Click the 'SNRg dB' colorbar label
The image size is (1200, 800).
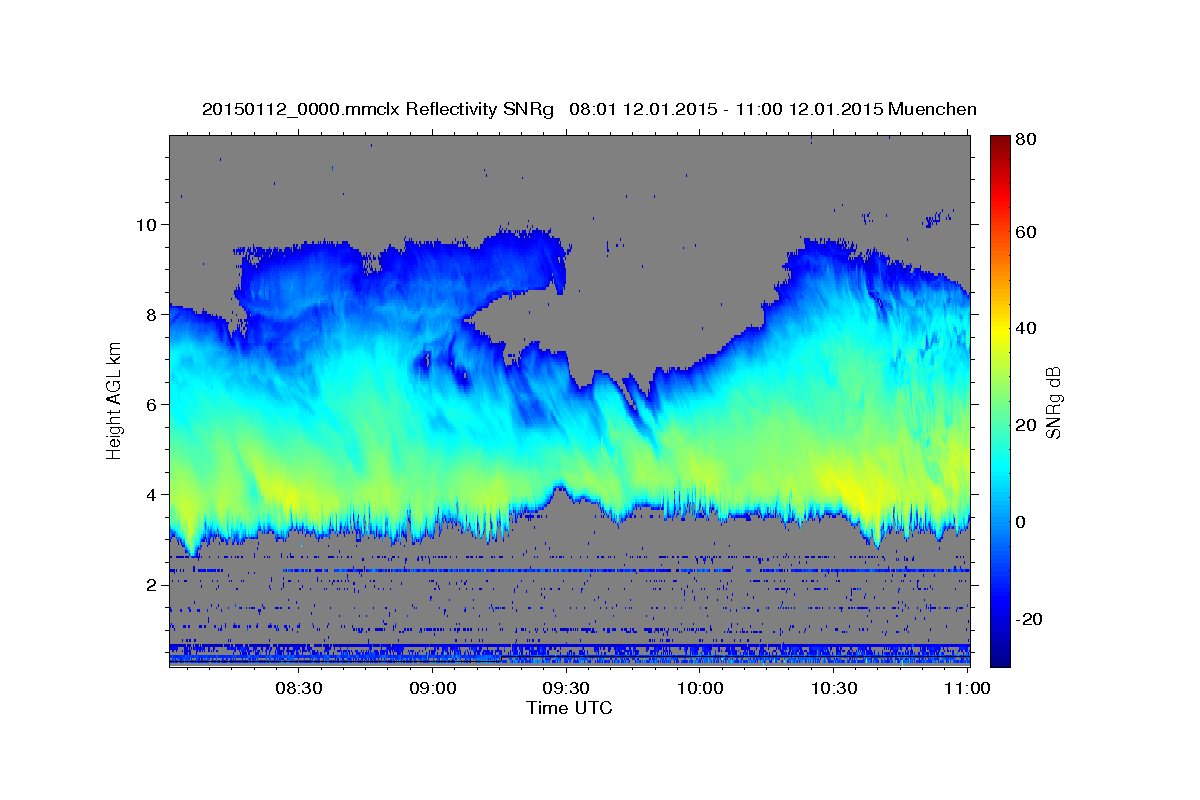coord(1052,402)
